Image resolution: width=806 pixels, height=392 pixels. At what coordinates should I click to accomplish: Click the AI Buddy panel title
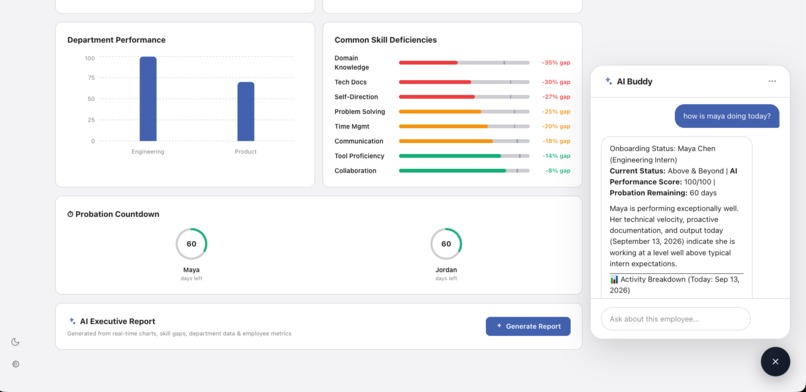(x=634, y=81)
